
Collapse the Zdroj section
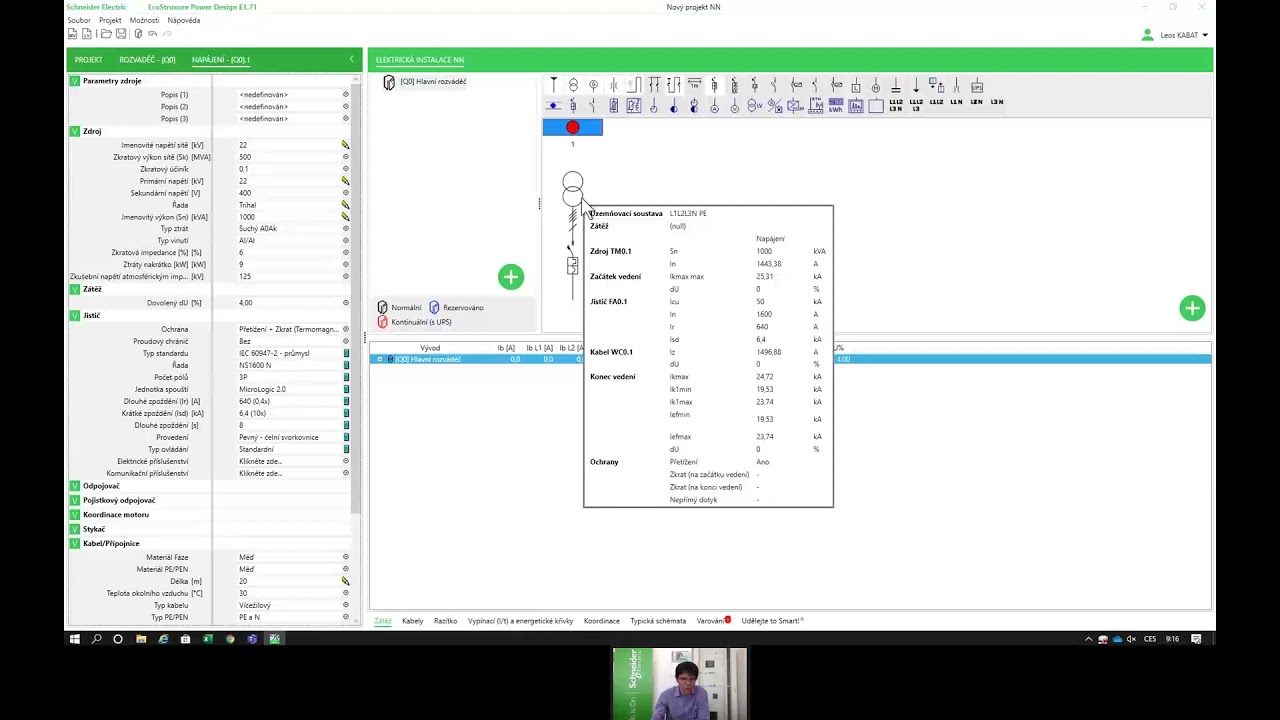click(74, 131)
